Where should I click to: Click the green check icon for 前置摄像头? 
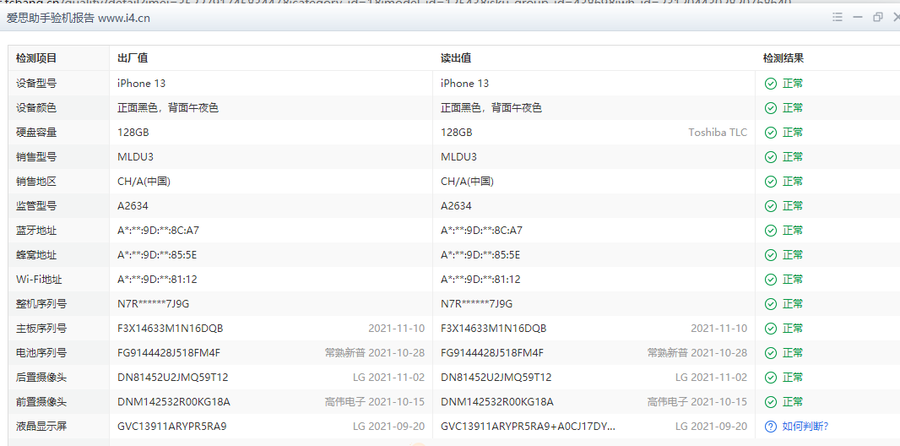tap(770, 402)
